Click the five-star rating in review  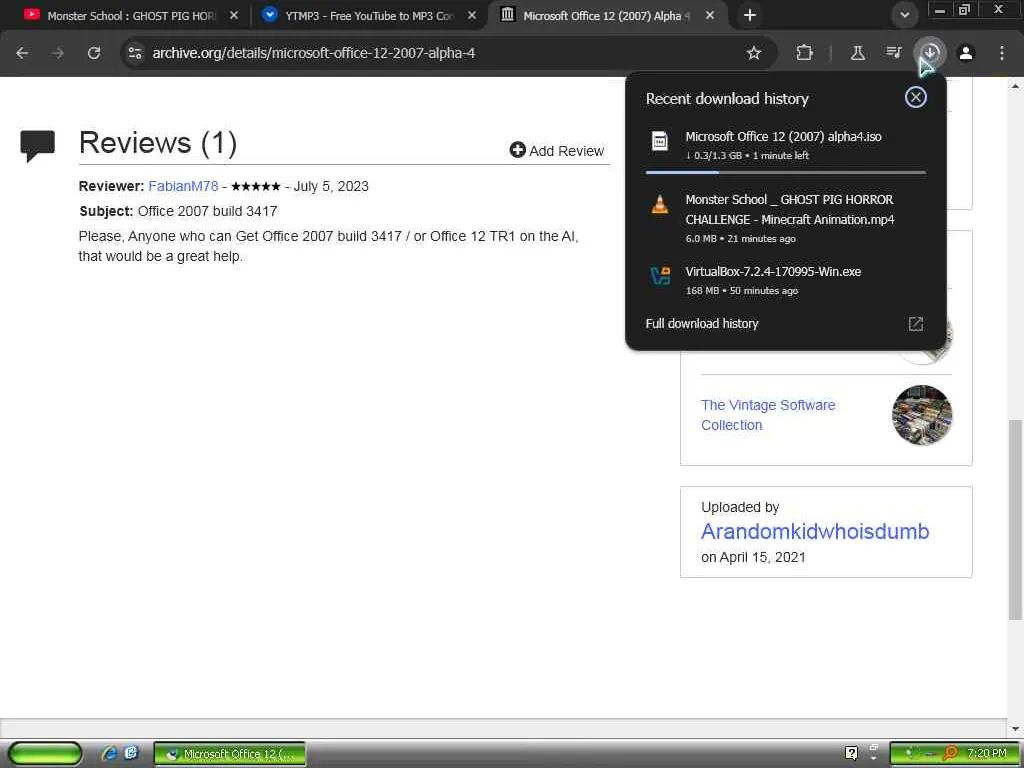(x=255, y=186)
